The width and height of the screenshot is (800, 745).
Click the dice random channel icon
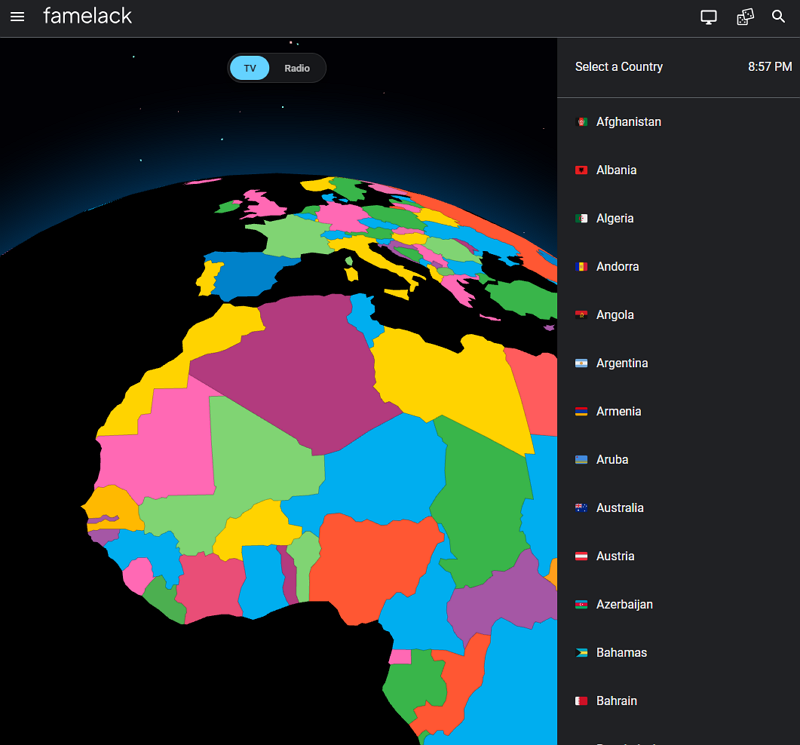745,17
